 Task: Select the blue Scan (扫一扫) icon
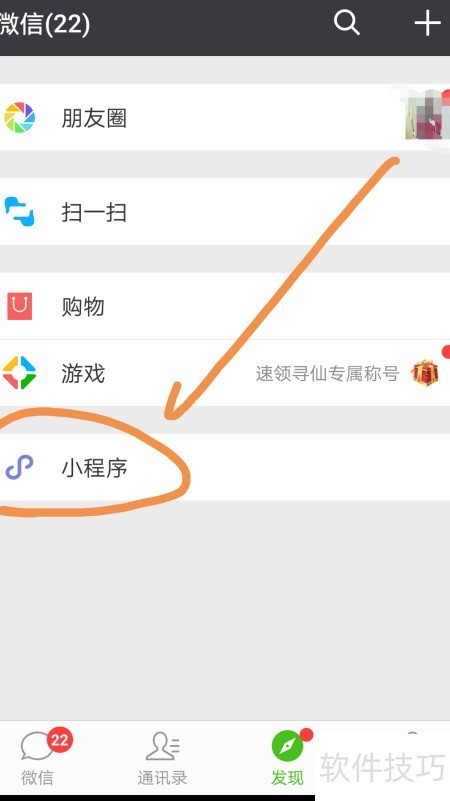[x=19, y=211]
